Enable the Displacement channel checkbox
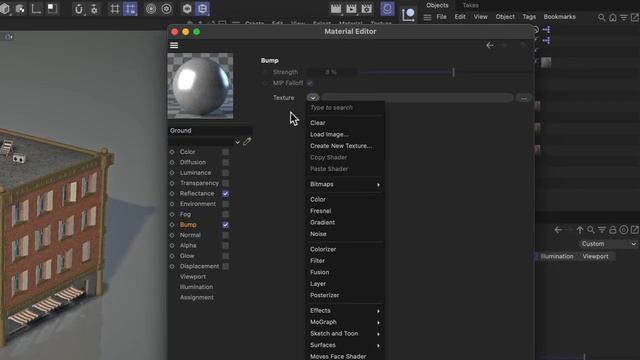Image resolution: width=640 pixels, height=360 pixels. pyautogui.click(x=225, y=267)
